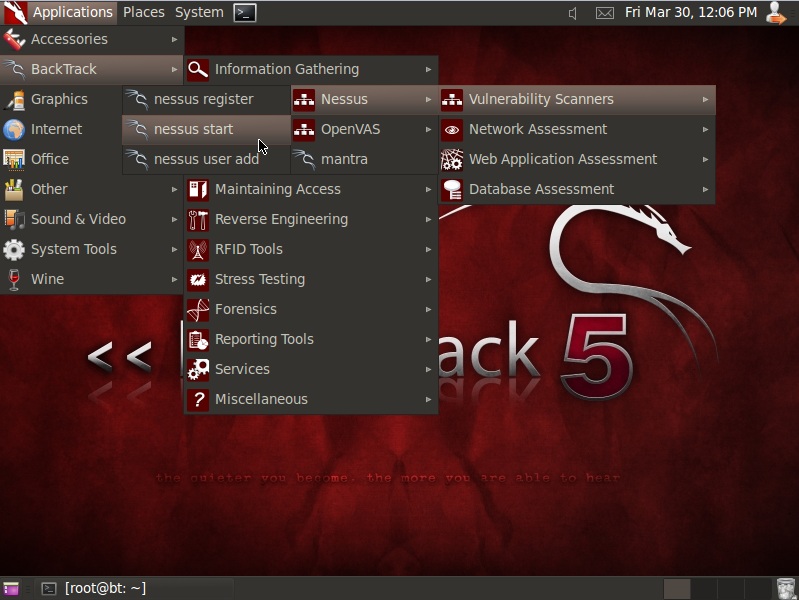The image size is (799, 600).
Task: Click the Reporting Tools clipboard icon
Action: pos(198,340)
